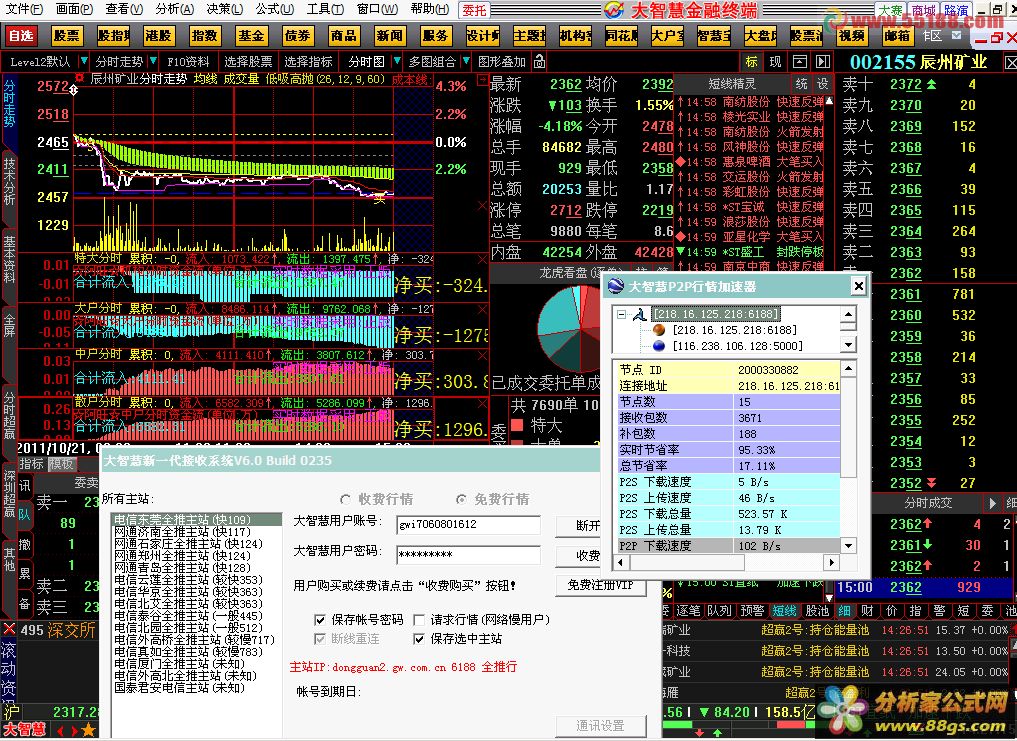Viewport: 1017px width, 741px height.
Task: Click the lock icon next to 图形叠加
Action: coord(539,62)
